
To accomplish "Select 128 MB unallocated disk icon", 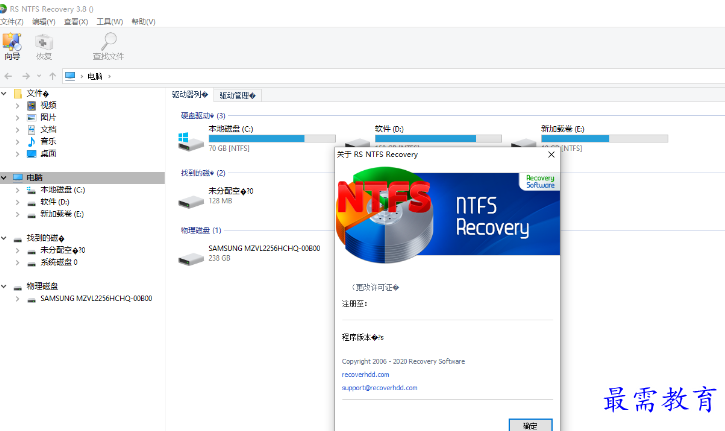I will (x=191, y=201).
